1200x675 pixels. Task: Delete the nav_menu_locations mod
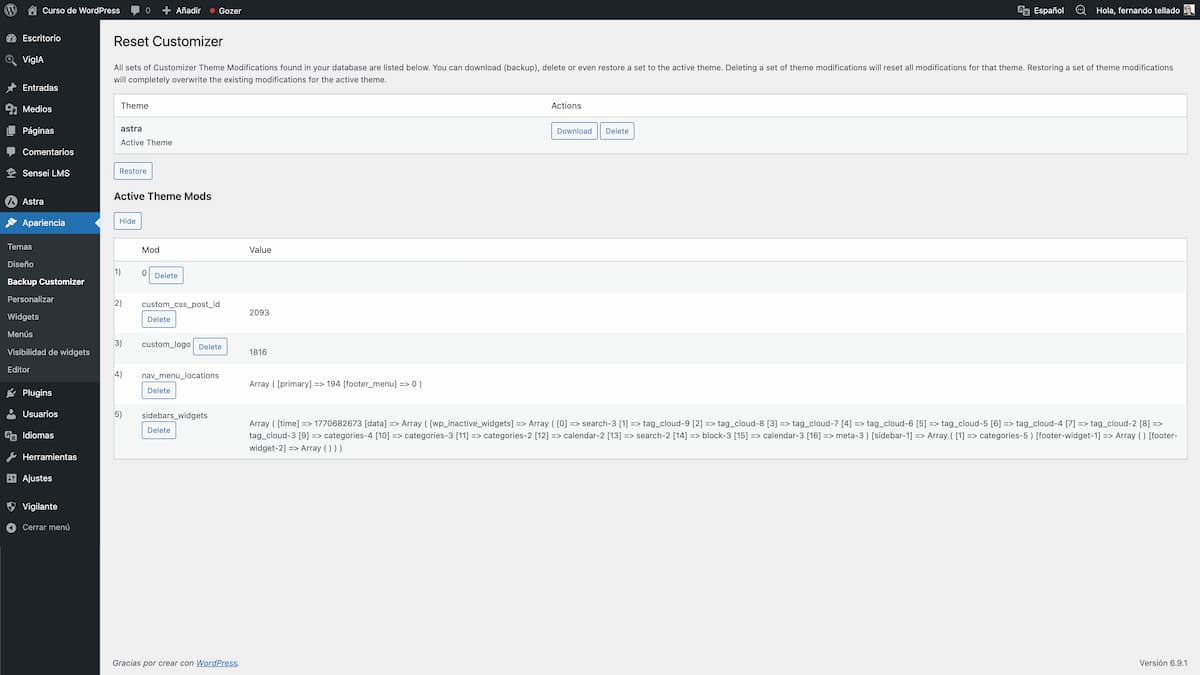159,390
